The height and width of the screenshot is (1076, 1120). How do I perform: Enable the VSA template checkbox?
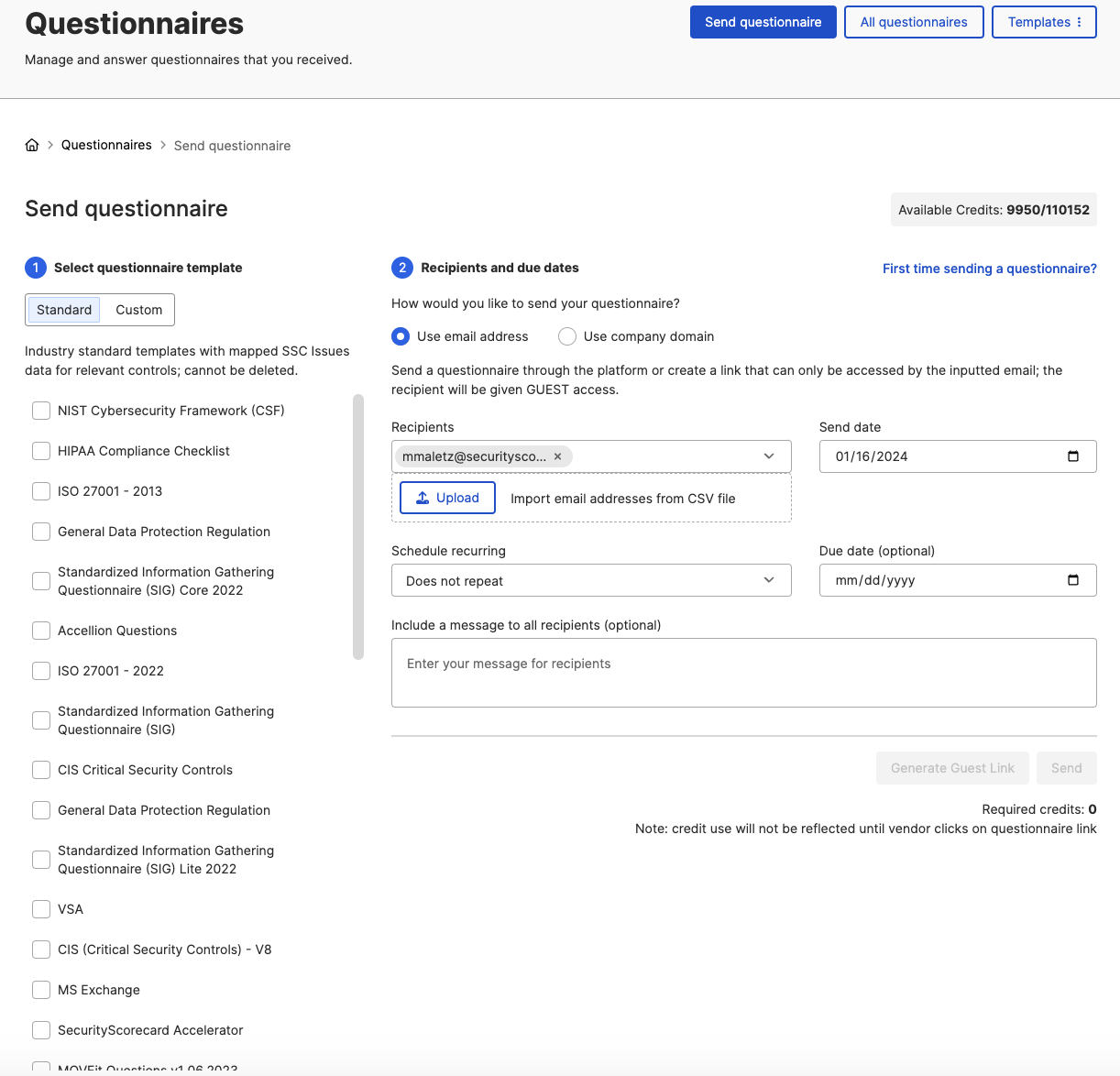[x=40, y=909]
